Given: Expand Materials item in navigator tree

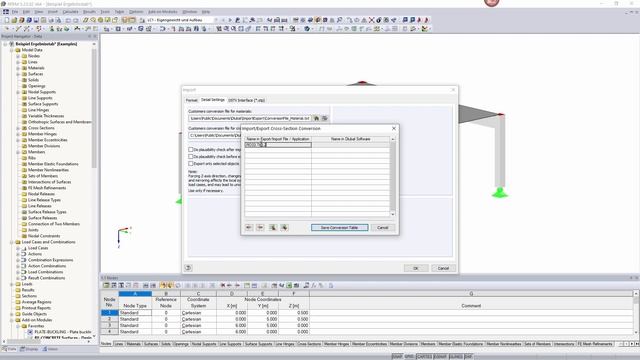Looking at the screenshot, I should [x=18, y=68].
